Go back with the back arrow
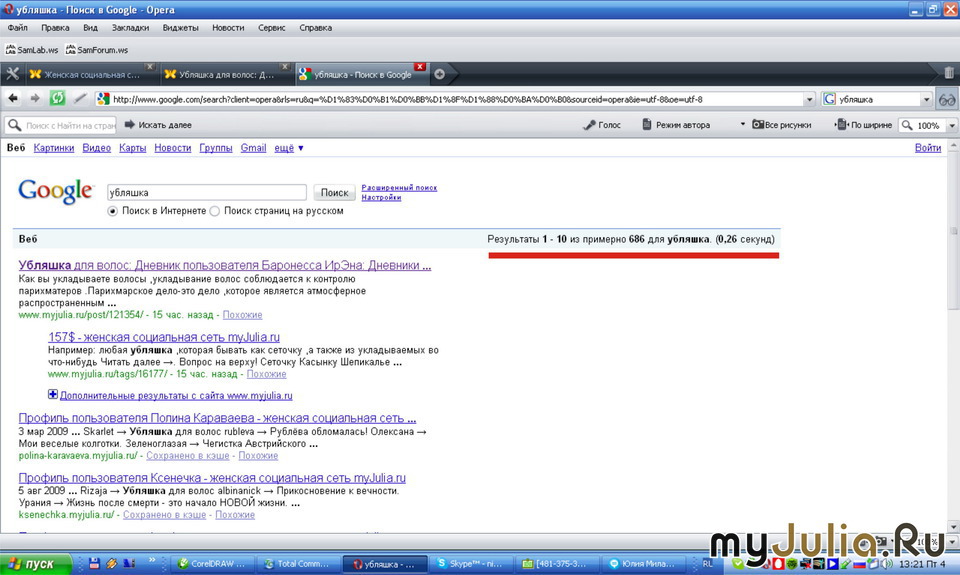 (x=13, y=98)
